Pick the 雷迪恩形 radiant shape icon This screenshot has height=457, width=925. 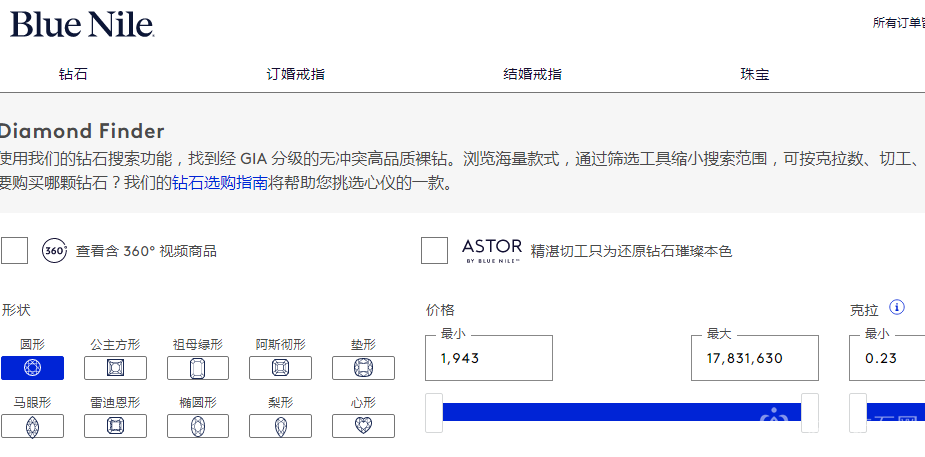pos(115,426)
